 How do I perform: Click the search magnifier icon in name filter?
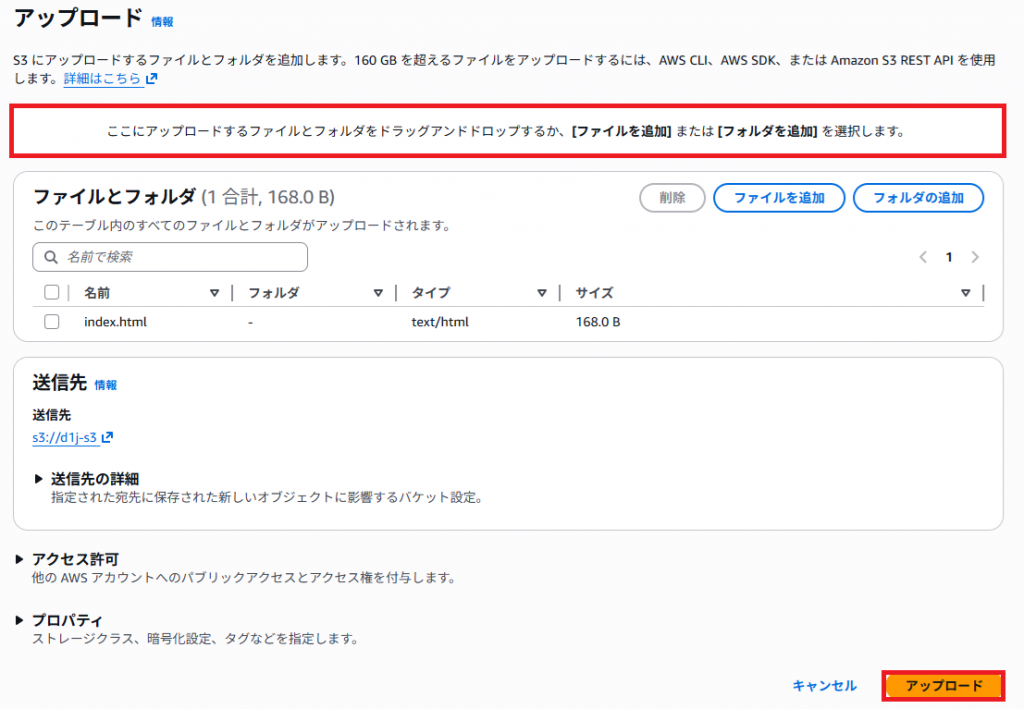tap(50, 257)
